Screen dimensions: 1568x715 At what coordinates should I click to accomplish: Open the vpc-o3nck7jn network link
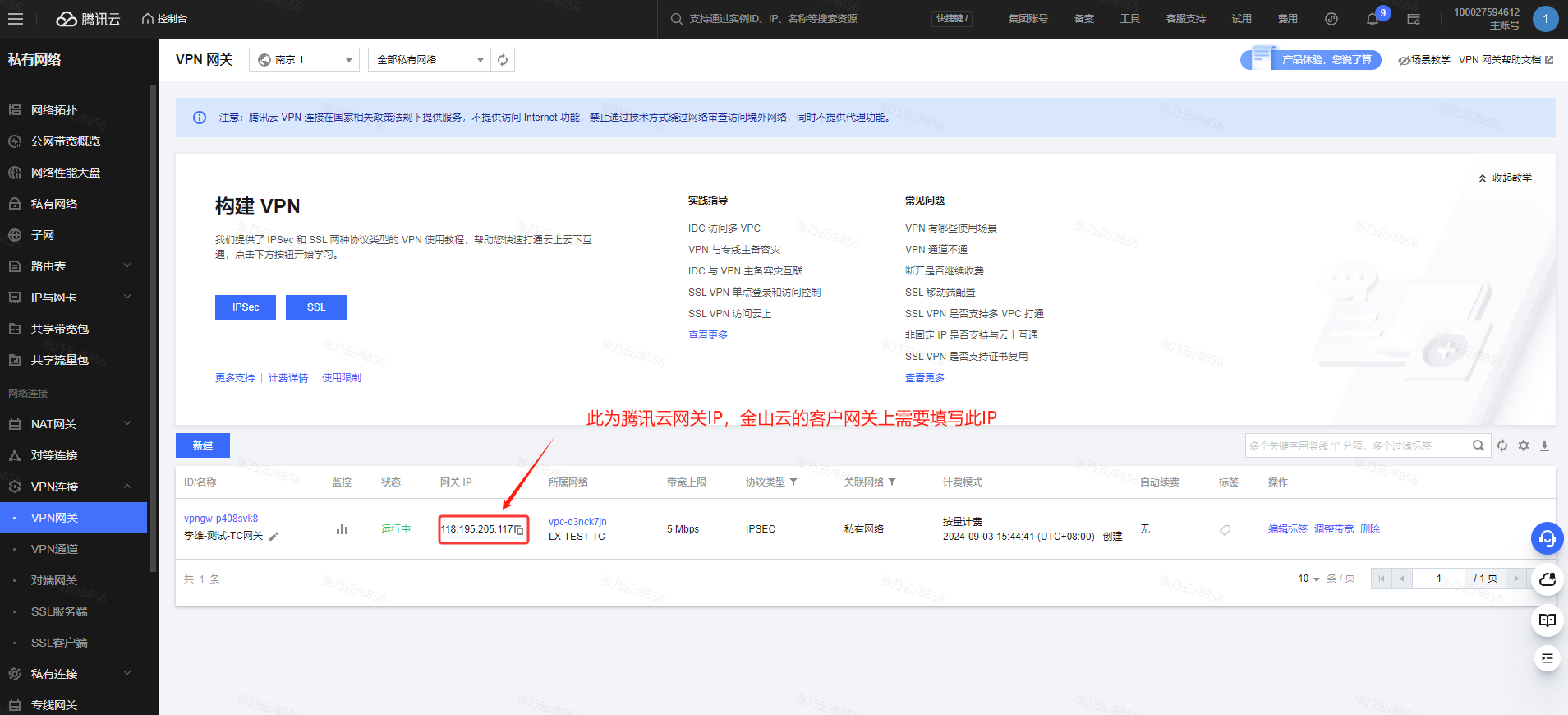(577, 522)
